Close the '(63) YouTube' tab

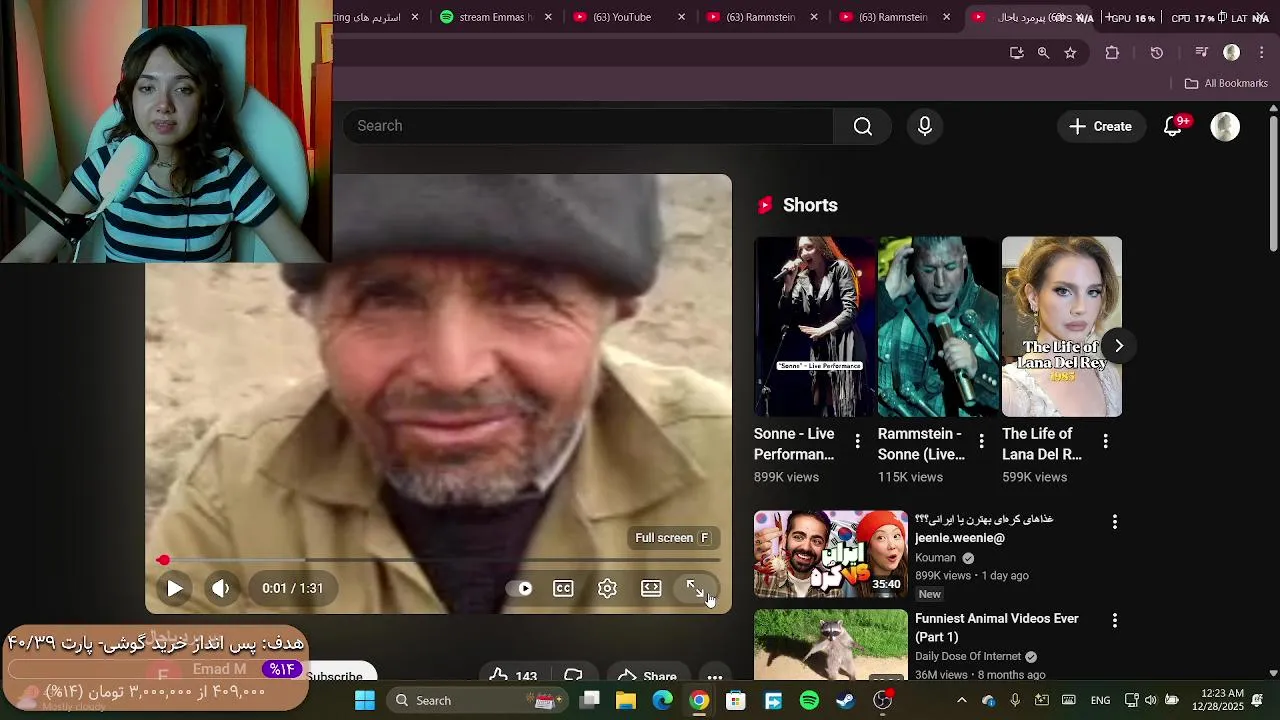click(x=682, y=17)
